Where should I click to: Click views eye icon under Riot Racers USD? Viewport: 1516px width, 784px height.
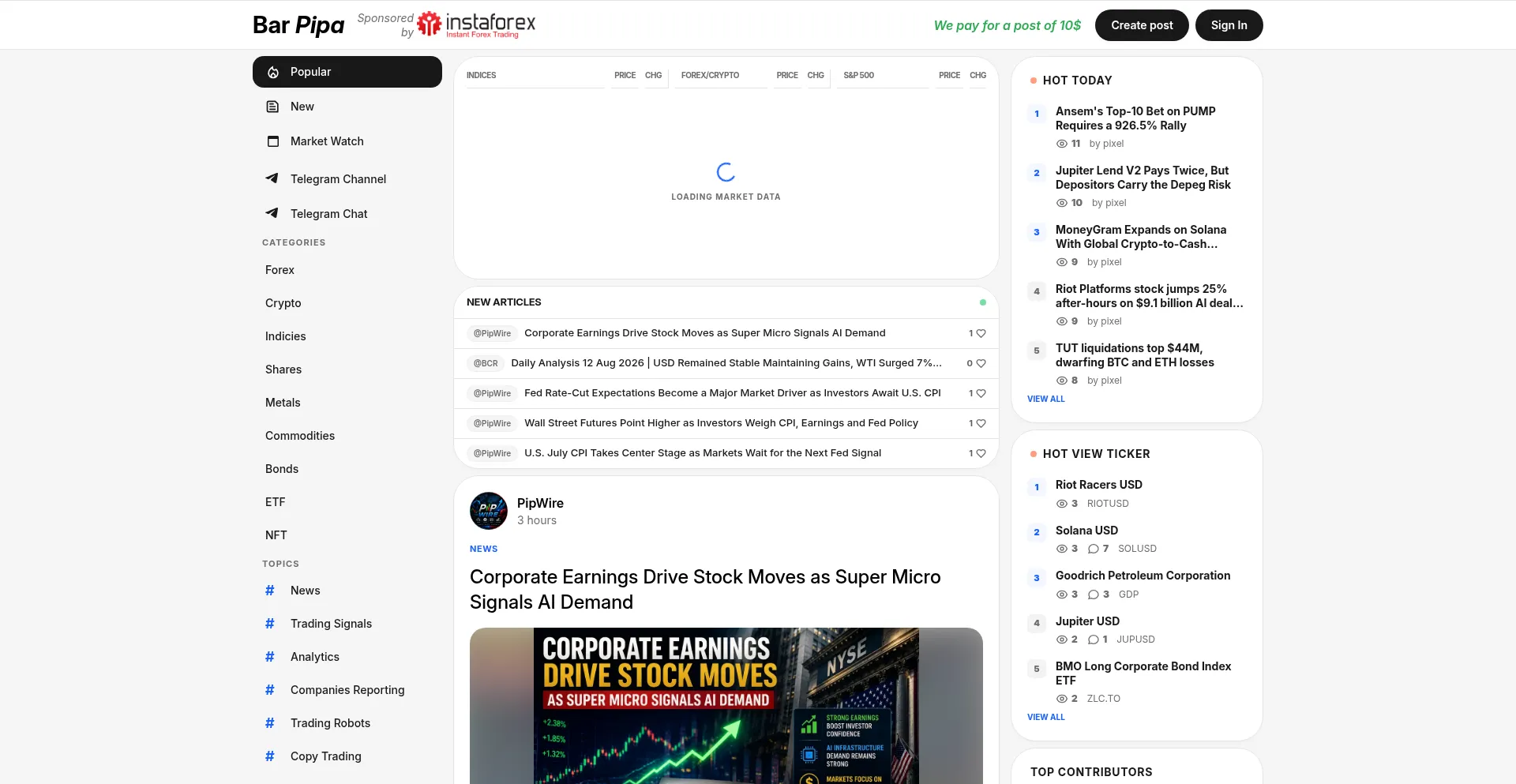click(x=1062, y=504)
